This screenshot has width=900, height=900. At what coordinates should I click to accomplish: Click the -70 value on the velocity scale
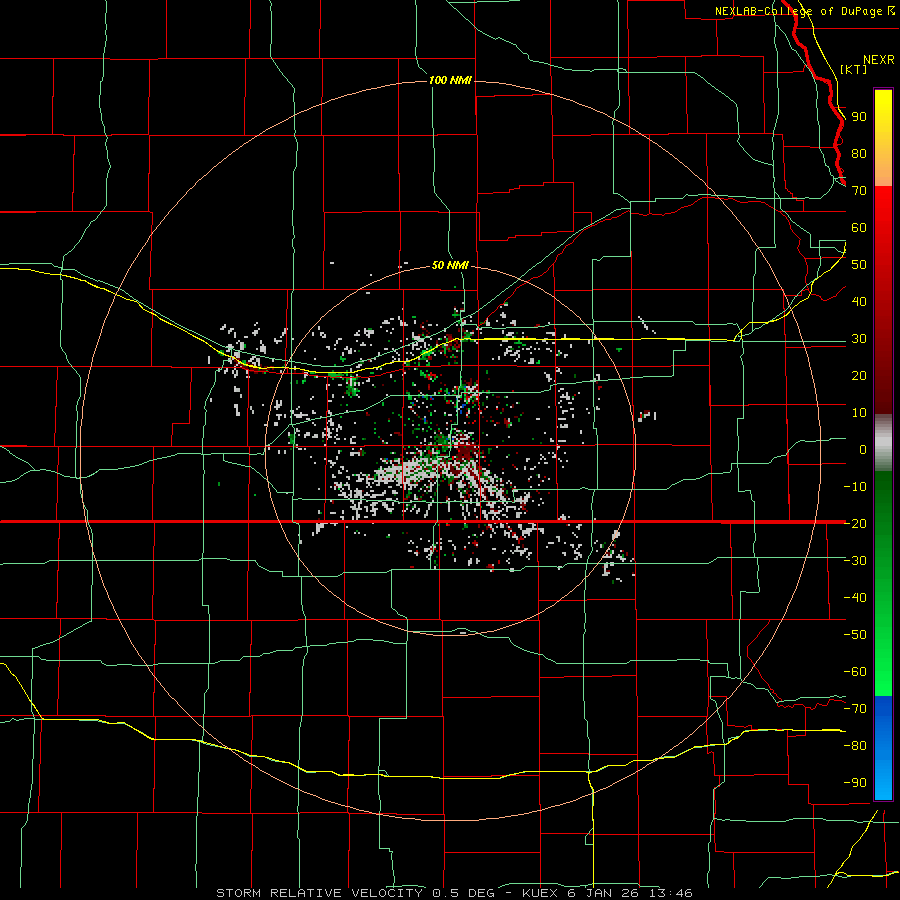(855, 708)
